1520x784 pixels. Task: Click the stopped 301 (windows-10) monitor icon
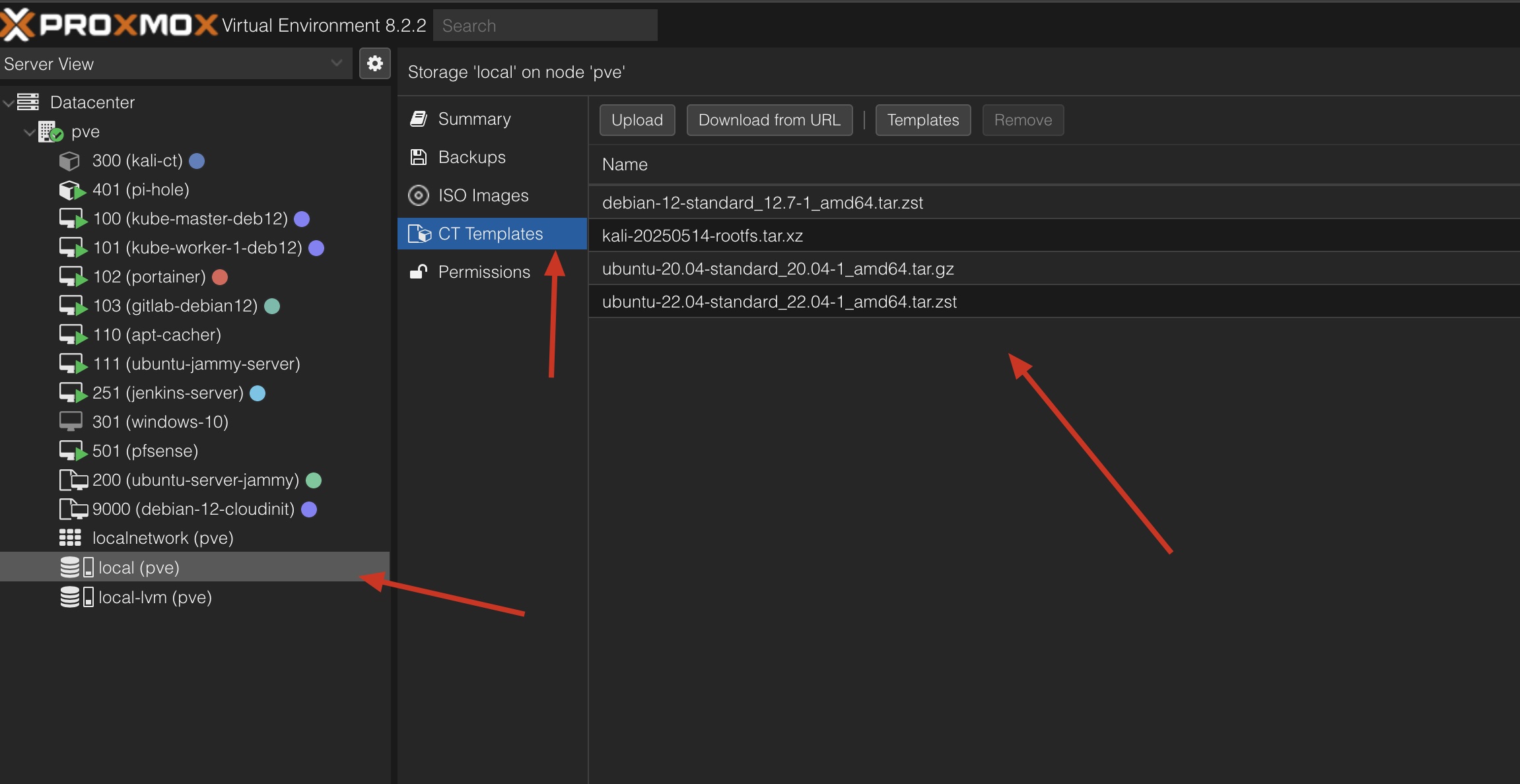pos(71,422)
